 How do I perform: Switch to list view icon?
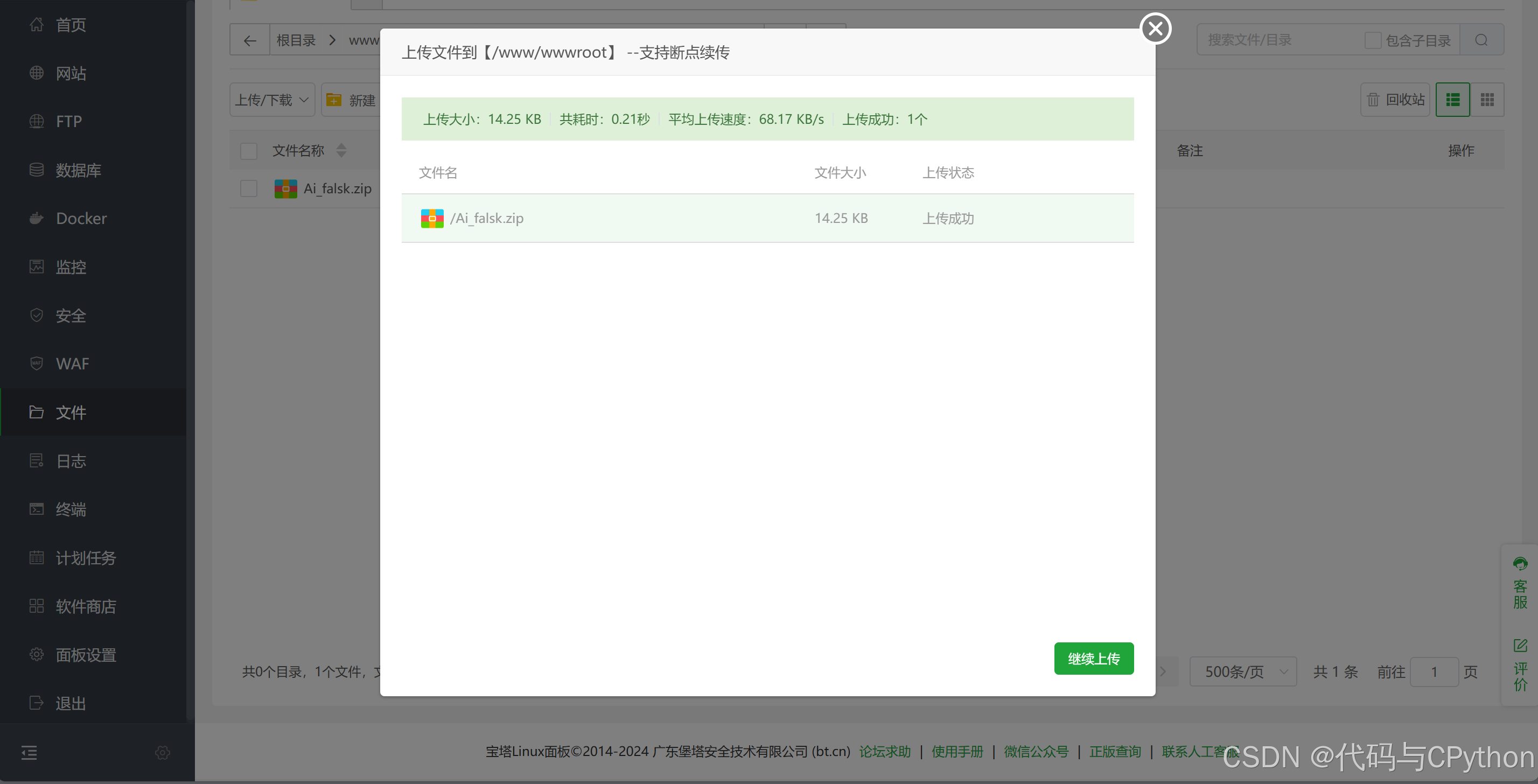pos(1452,100)
